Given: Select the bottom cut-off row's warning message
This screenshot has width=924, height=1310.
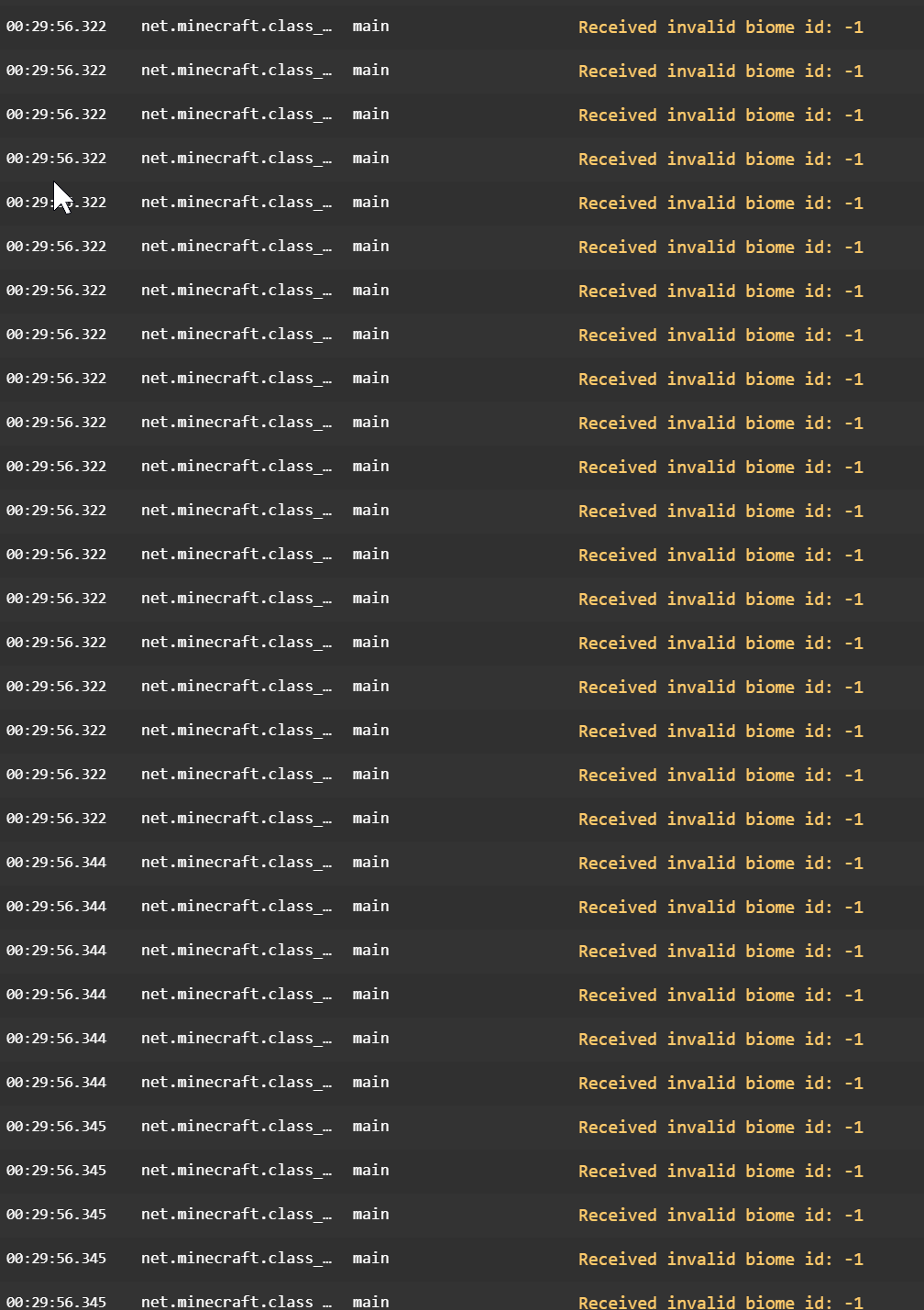Looking at the screenshot, I should click(x=720, y=1302).
